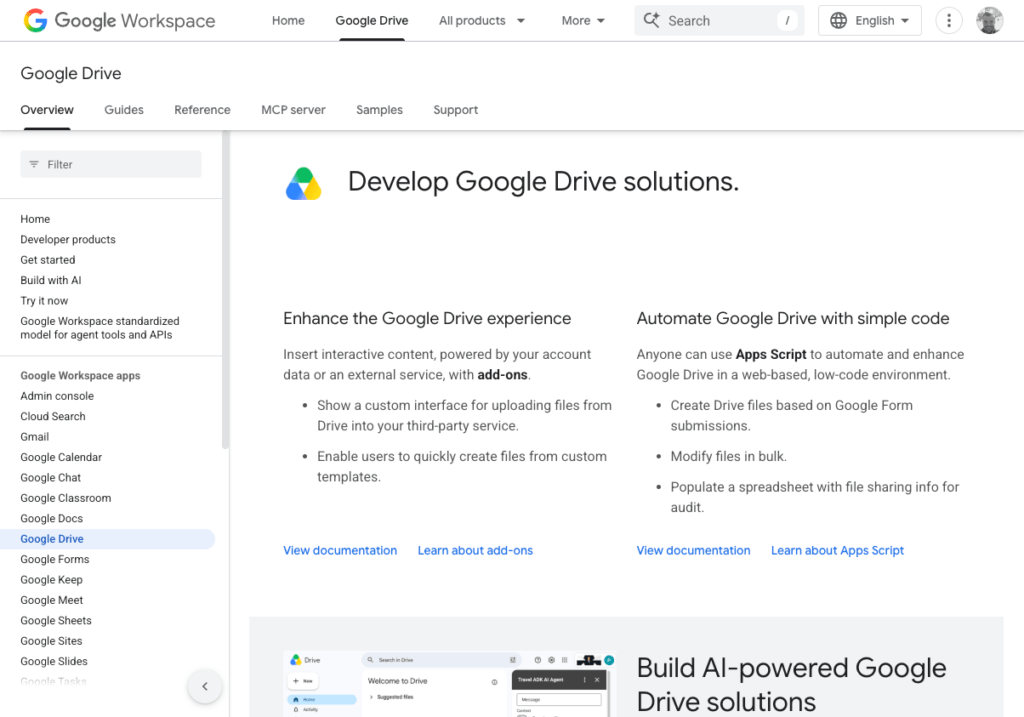Open Google Sites in sidebar
Image resolution: width=1024 pixels, height=717 pixels.
click(x=52, y=641)
